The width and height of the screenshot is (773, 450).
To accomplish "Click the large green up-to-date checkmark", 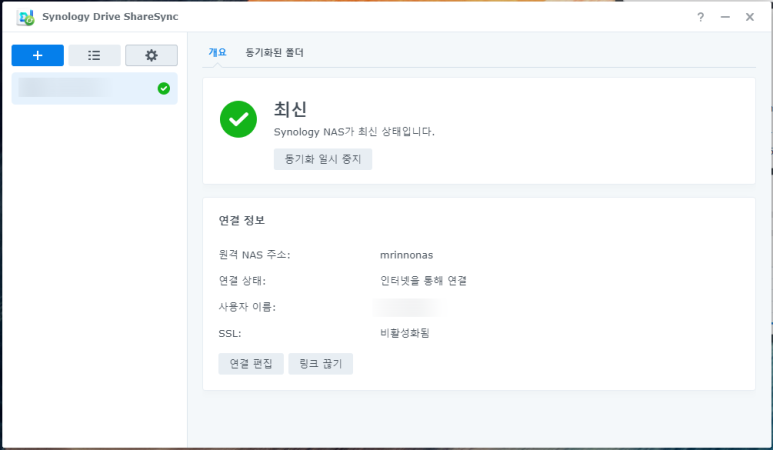I will (238, 119).
